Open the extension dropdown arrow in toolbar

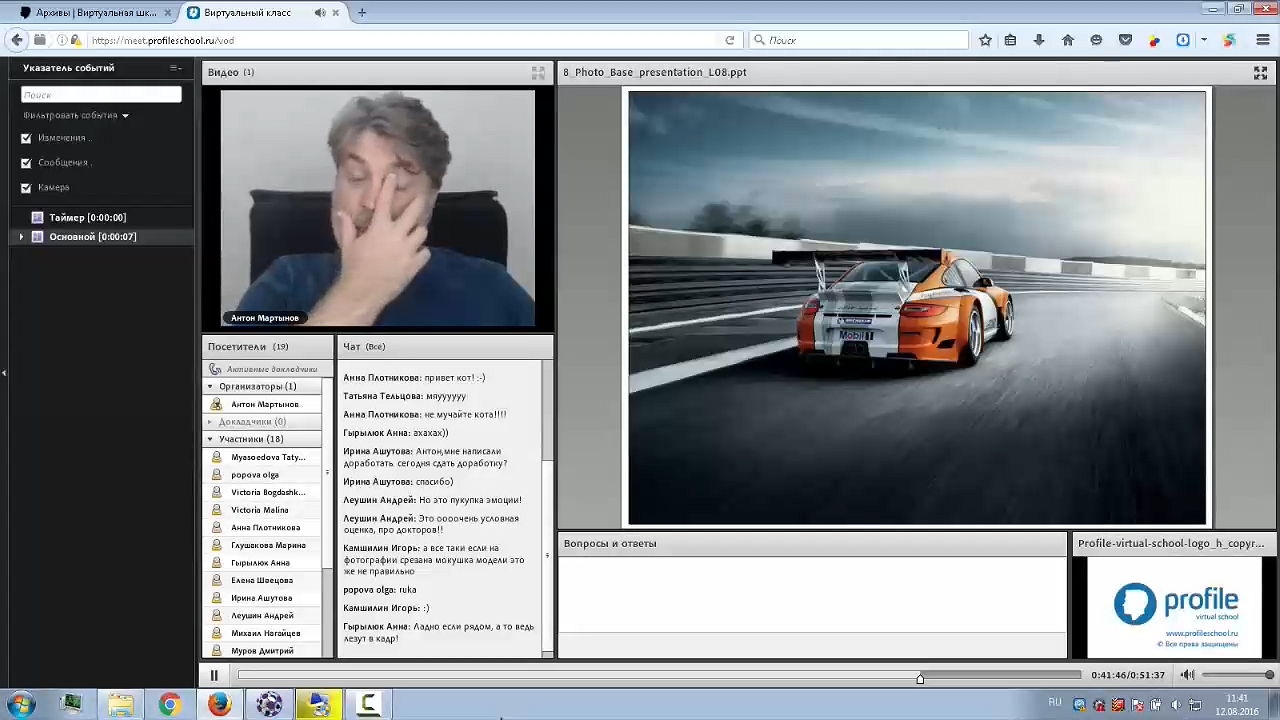[1204, 40]
